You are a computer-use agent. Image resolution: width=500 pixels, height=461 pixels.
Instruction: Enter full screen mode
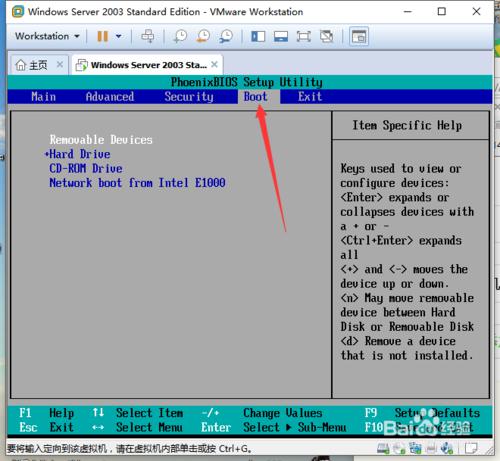tap(303, 36)
